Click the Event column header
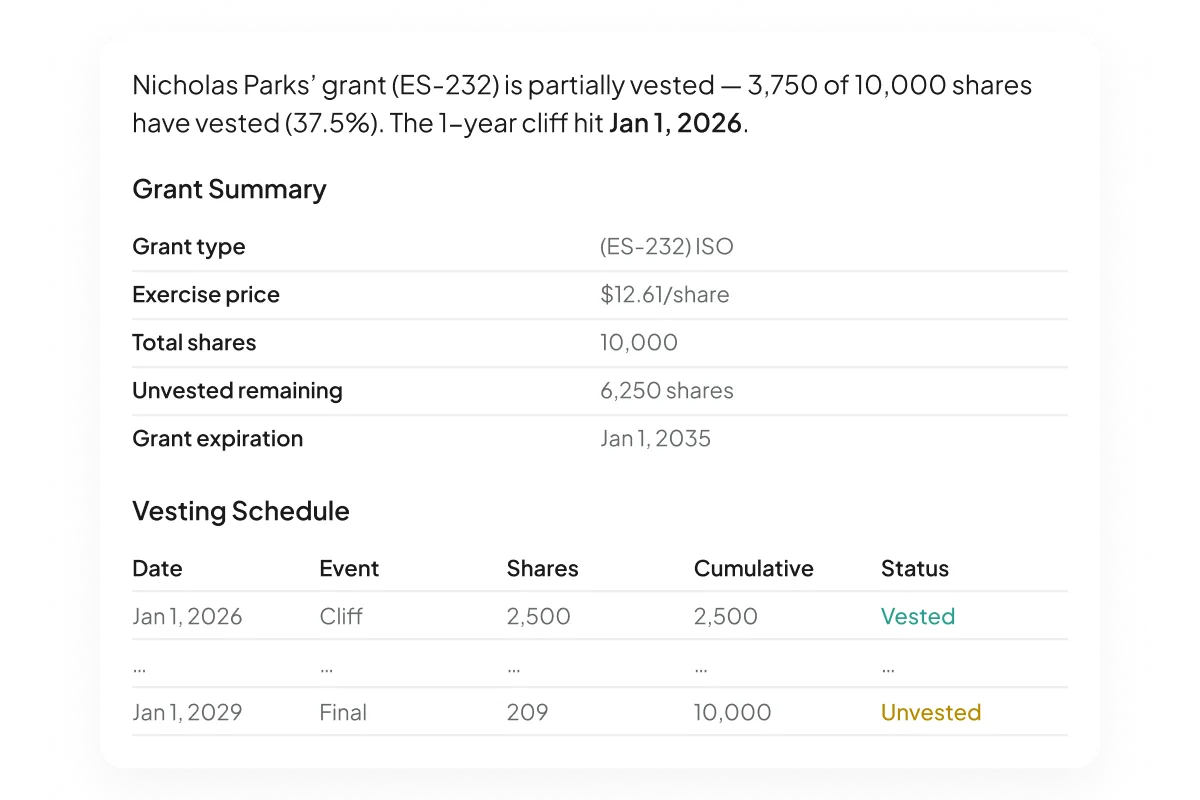Screen dimensions: 1200x800 pyautogui.click(x=349, y=568)
